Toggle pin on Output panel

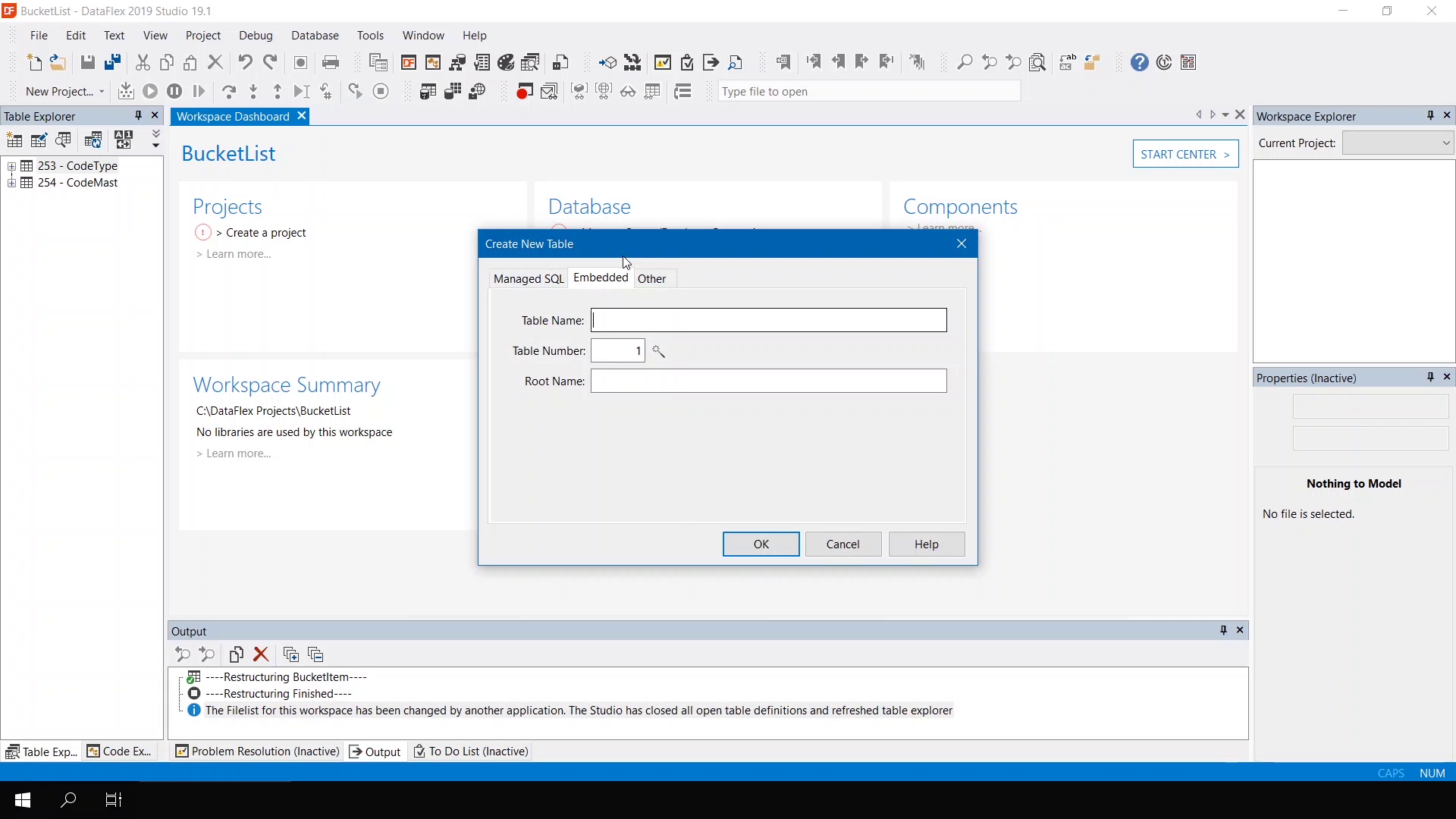1223,630
